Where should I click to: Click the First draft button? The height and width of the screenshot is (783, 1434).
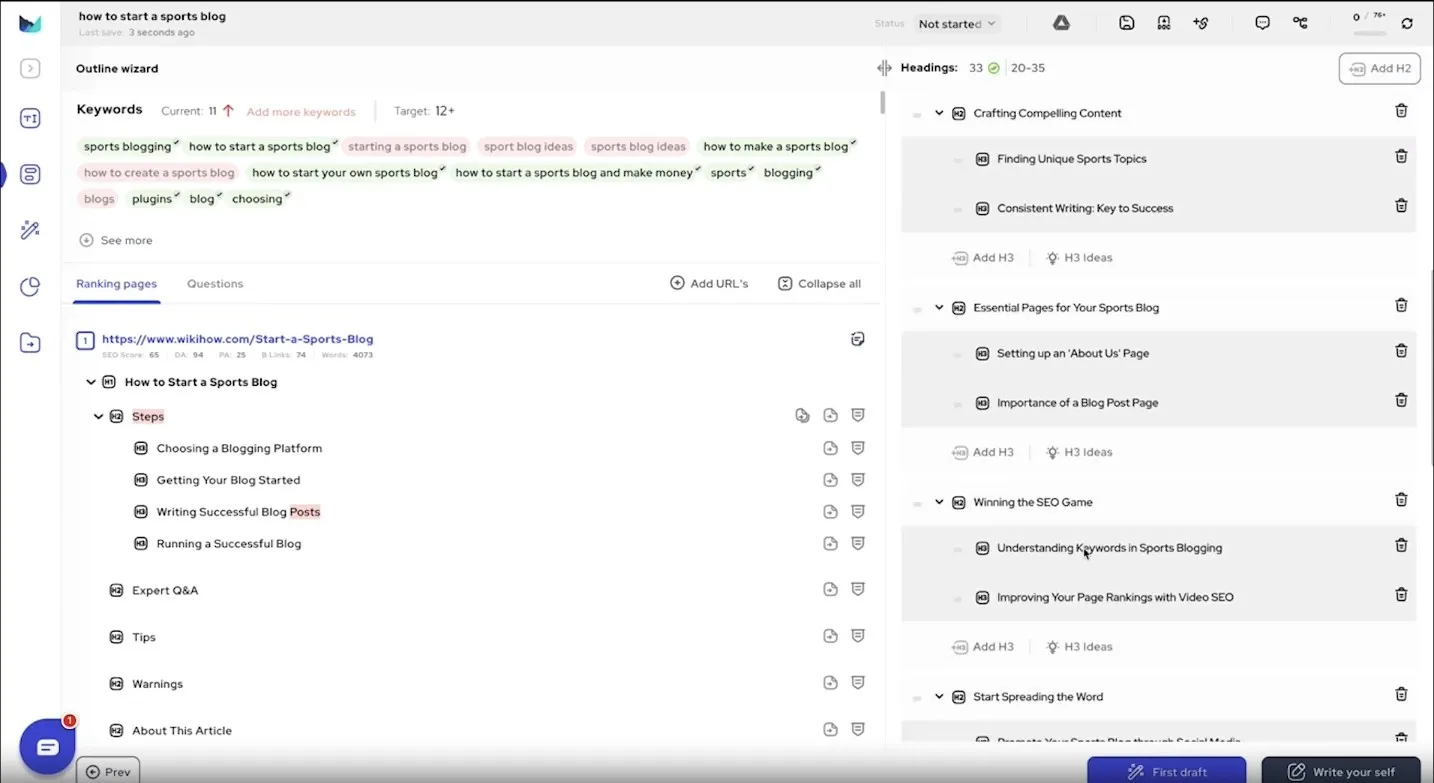tap(1167, 771)
